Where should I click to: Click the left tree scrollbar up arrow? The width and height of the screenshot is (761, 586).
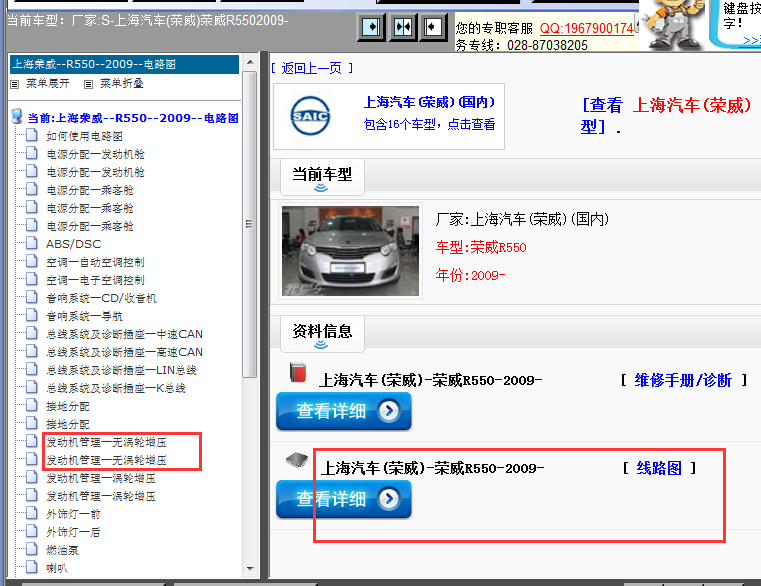[249, 62]
